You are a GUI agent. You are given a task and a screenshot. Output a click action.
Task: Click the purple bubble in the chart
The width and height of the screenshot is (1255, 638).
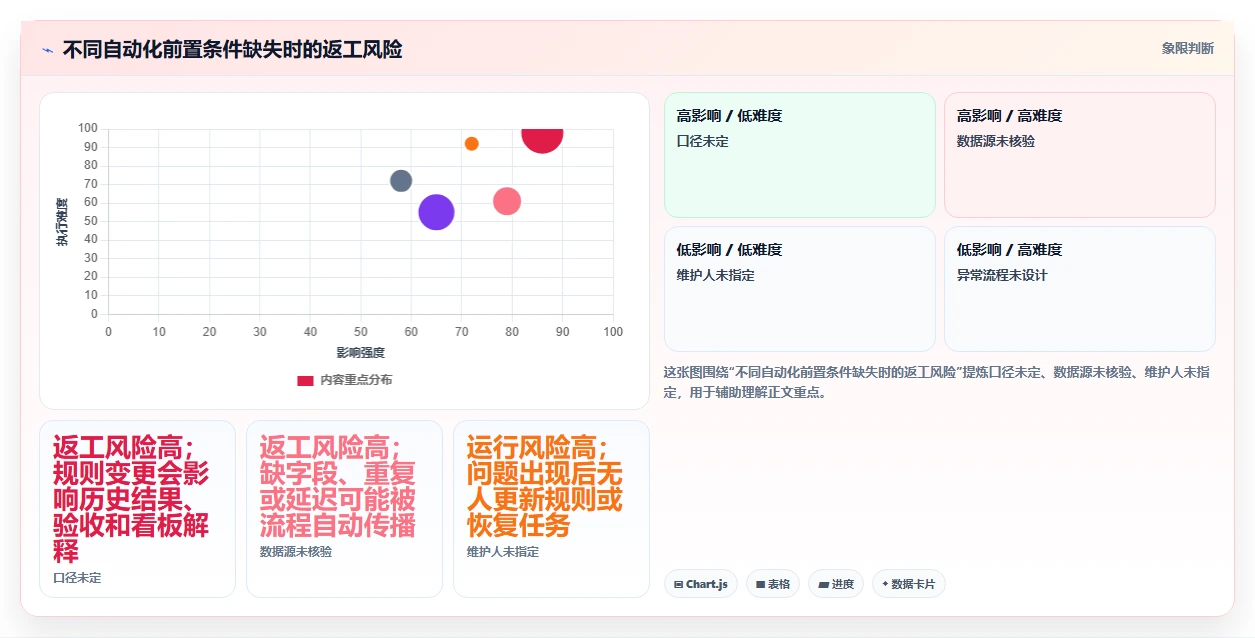436,212
